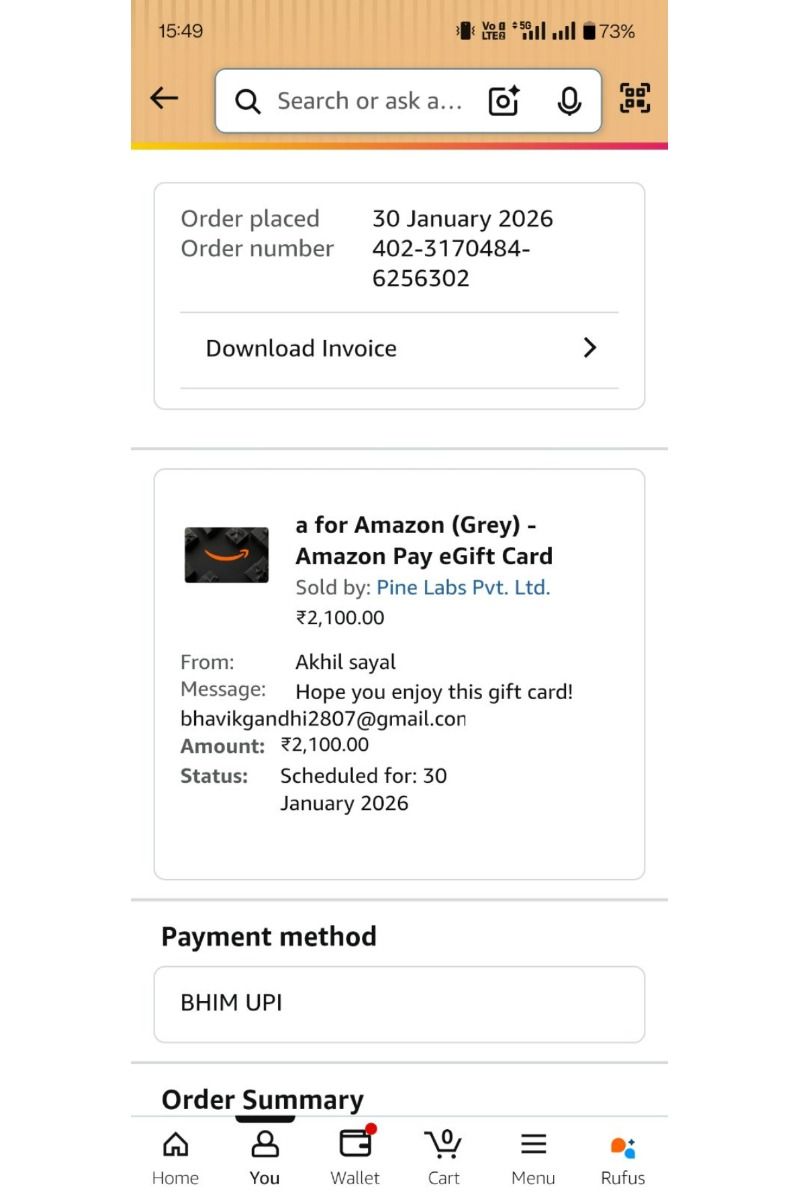Open the QR code scanner icon
The height and width of the screenshot is (1200, 800).
coord(635,98)
